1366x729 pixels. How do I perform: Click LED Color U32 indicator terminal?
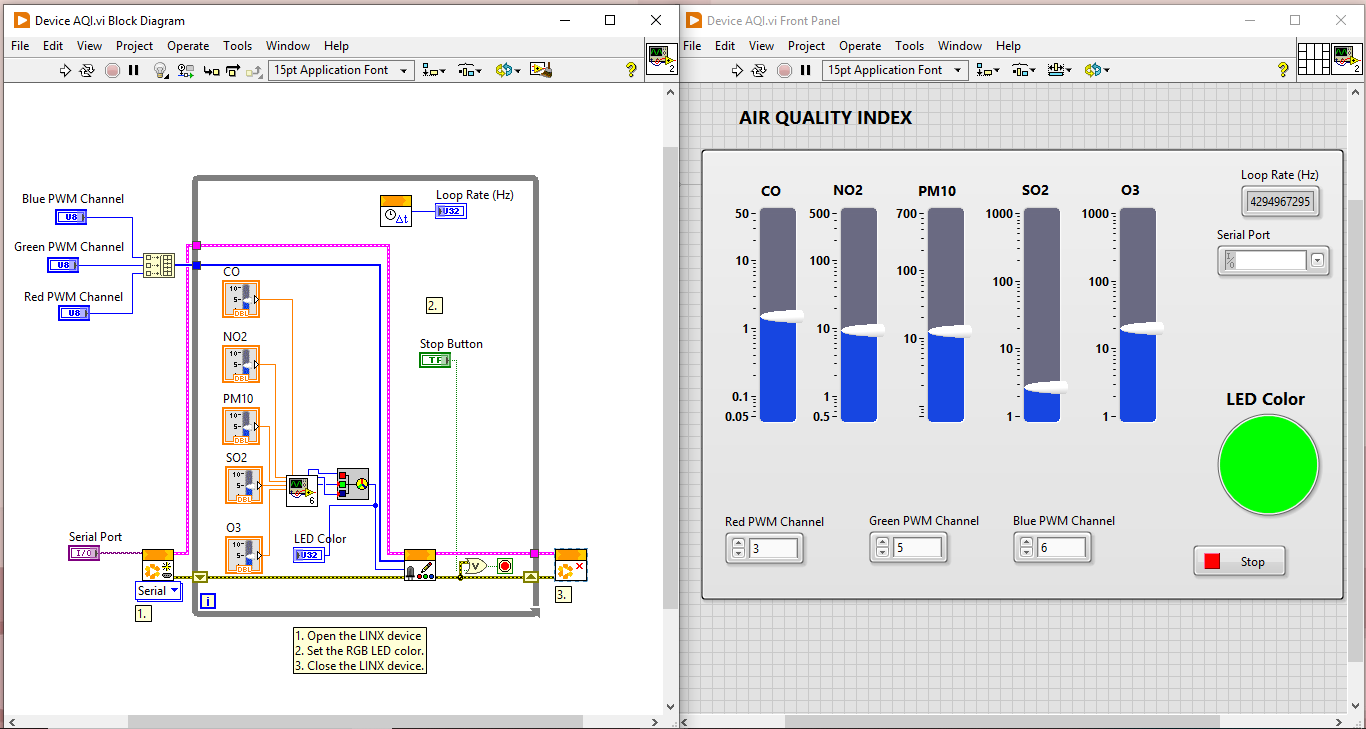click(309, 555)
